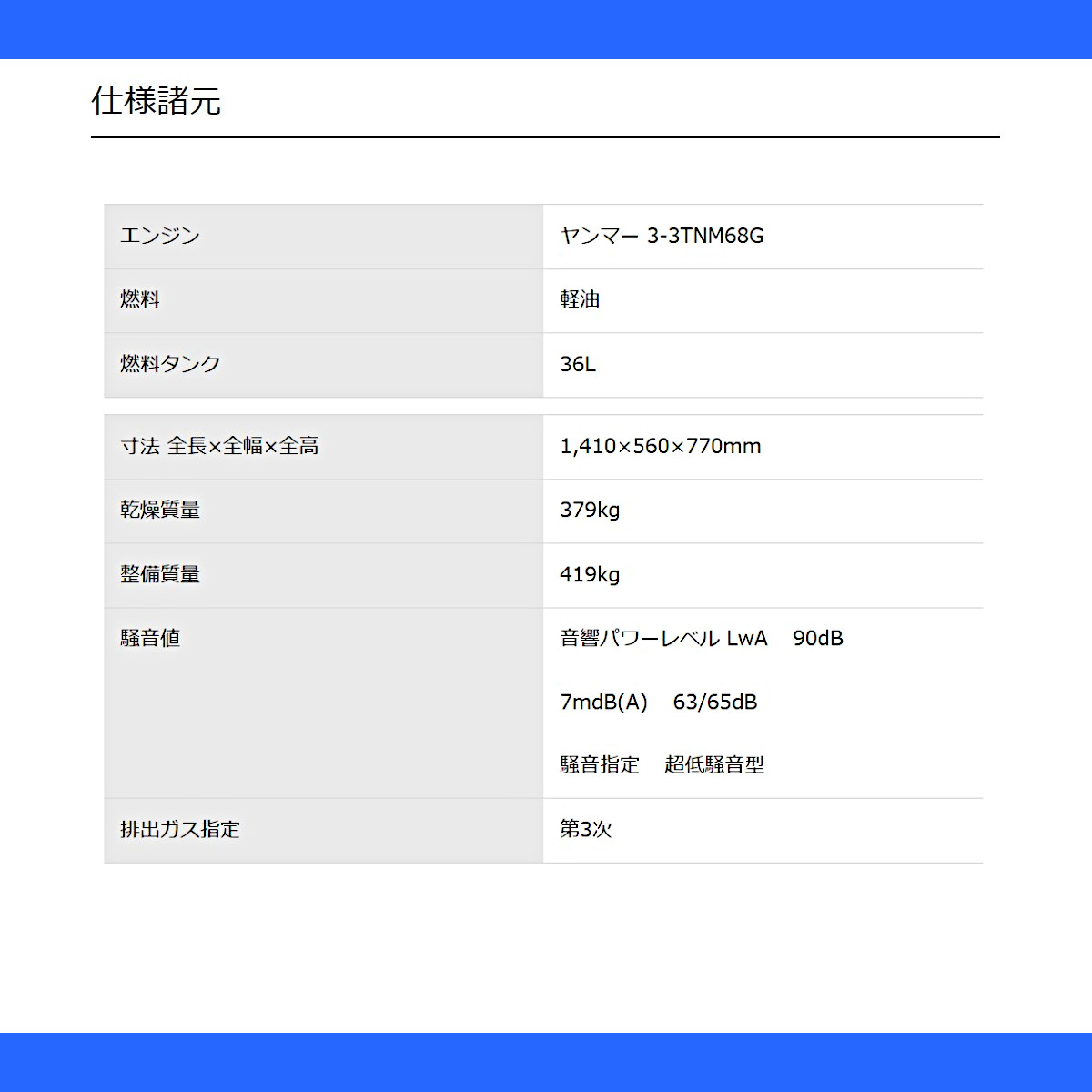Click the 36L tank capacity value

tap(578, 364)
